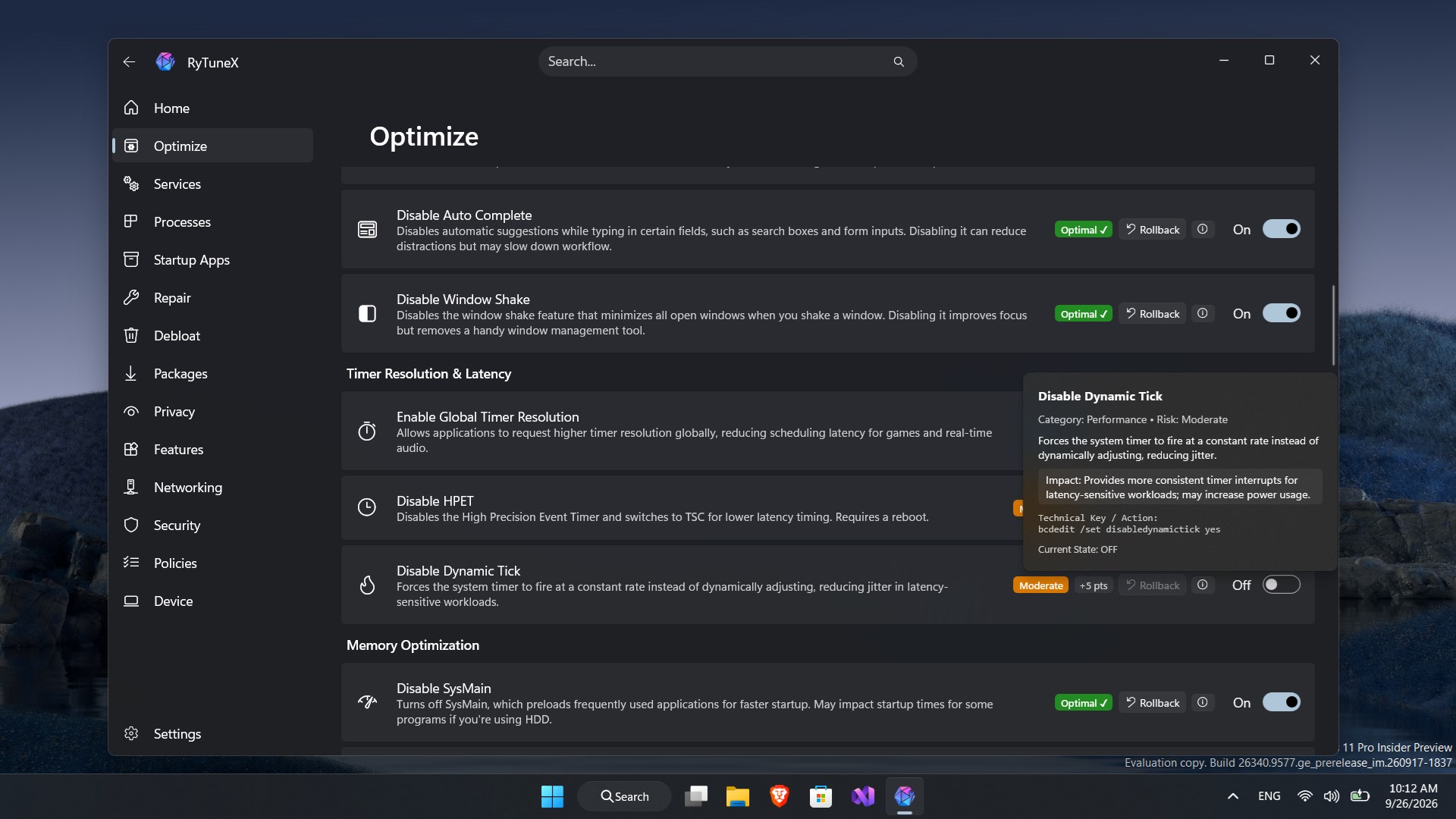Click the Disable HPET clock icon

point(367,507)
